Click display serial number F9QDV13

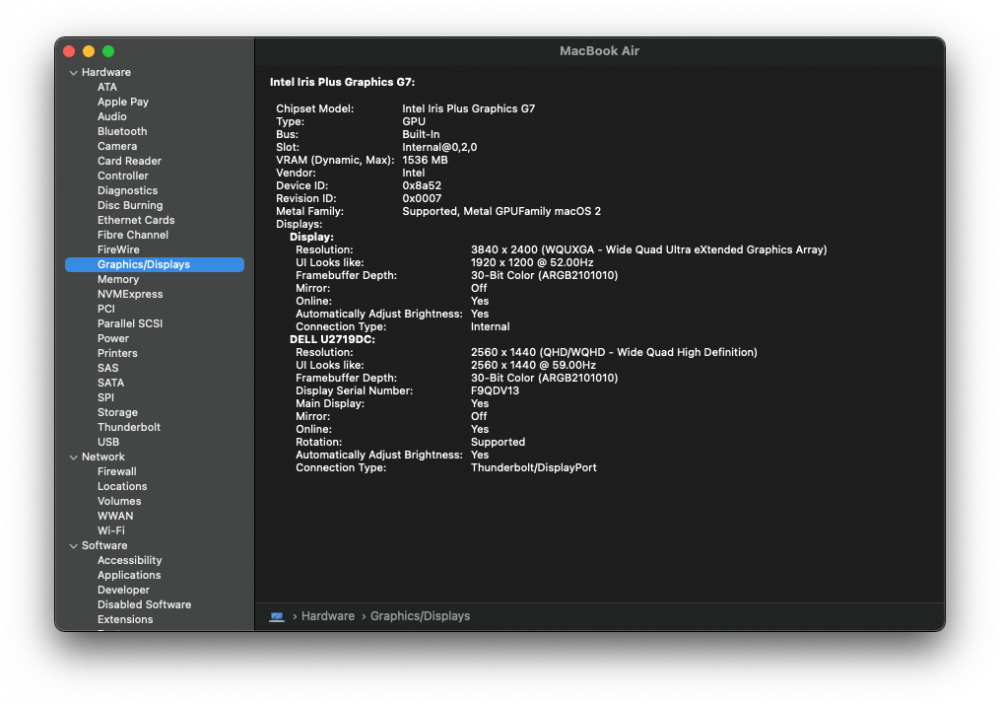(x=495, y=390)
